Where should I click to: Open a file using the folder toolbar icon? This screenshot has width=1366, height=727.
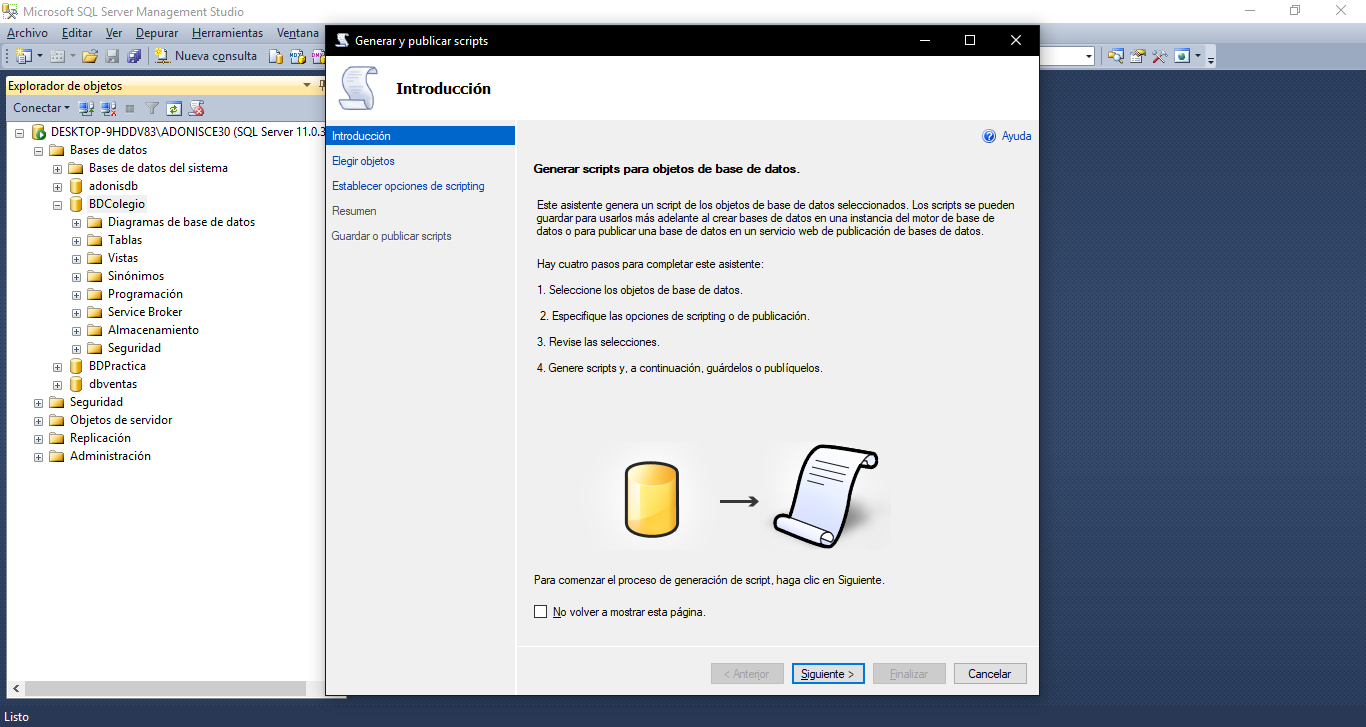click(89, 56)
